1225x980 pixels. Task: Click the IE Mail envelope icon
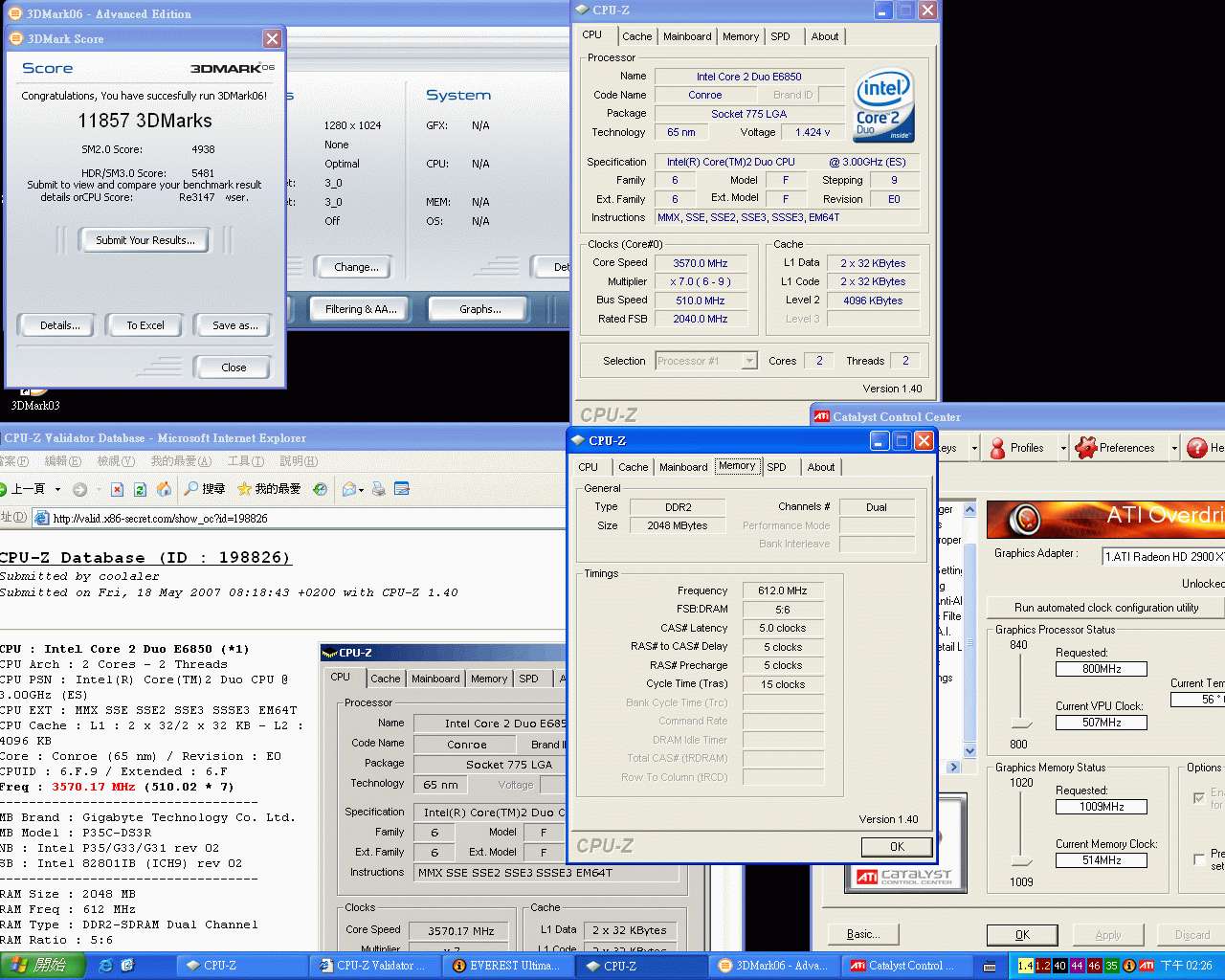tap(349, 489)
